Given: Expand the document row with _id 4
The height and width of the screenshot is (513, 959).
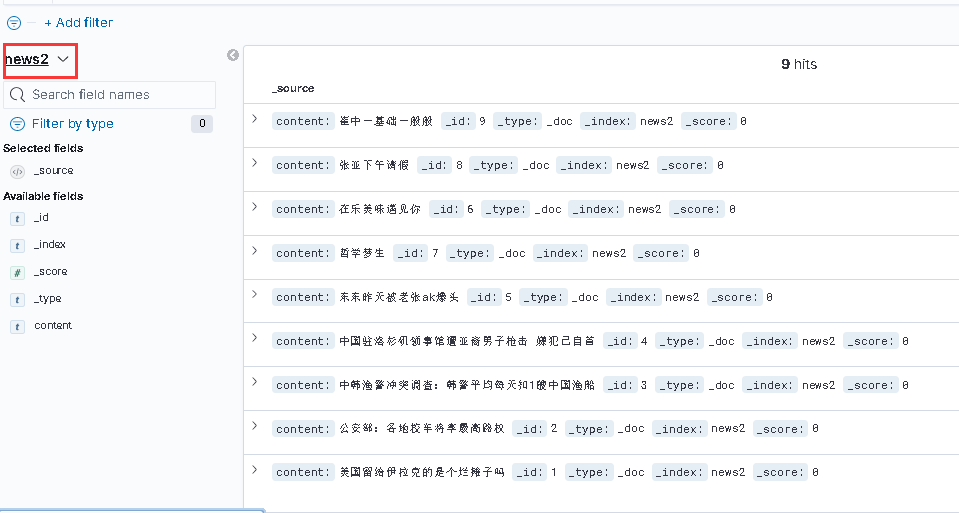Looking at the screenshot, I should pyautogui.click(x=255, y=338).
